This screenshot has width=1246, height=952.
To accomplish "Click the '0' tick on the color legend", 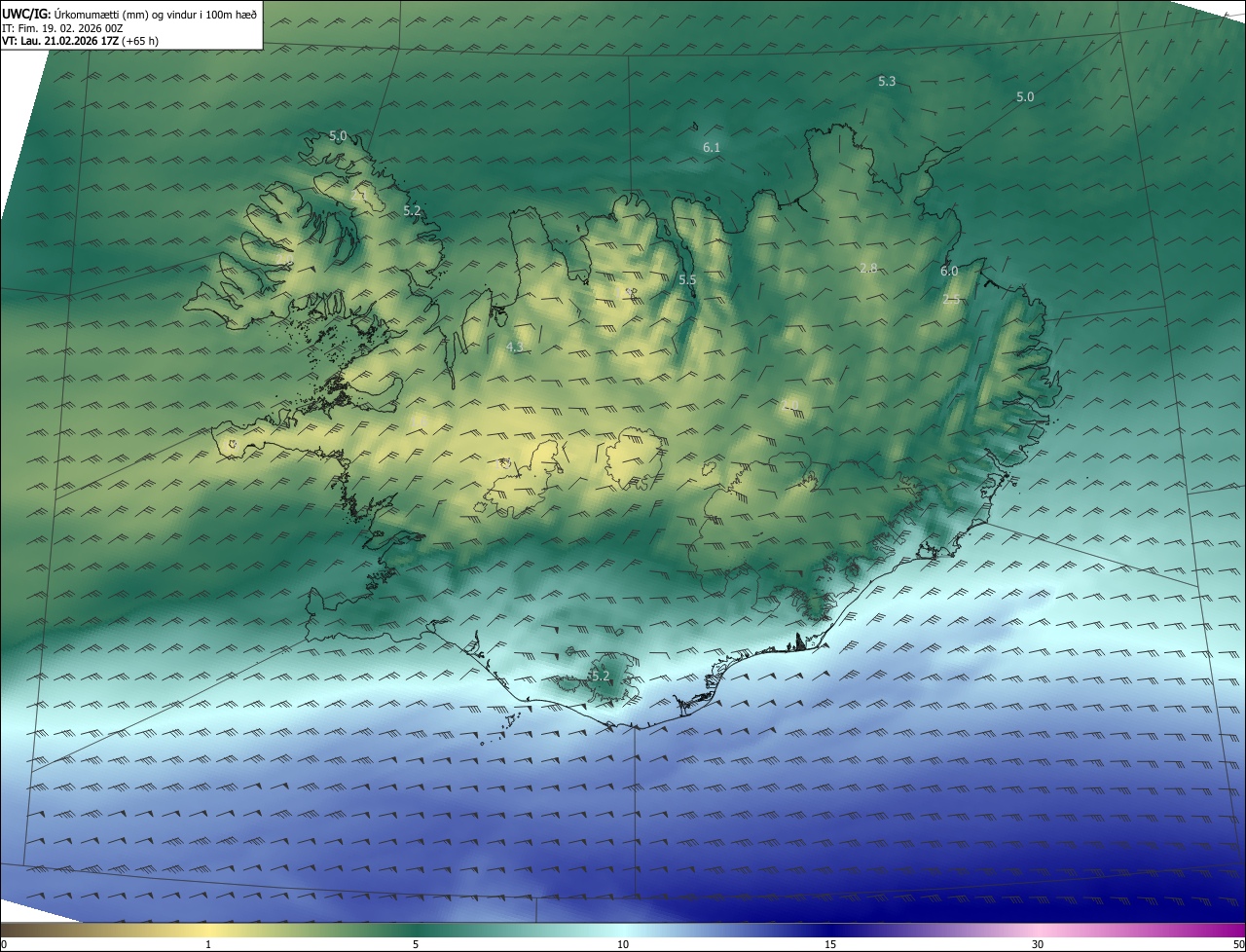I will [4, 944].
